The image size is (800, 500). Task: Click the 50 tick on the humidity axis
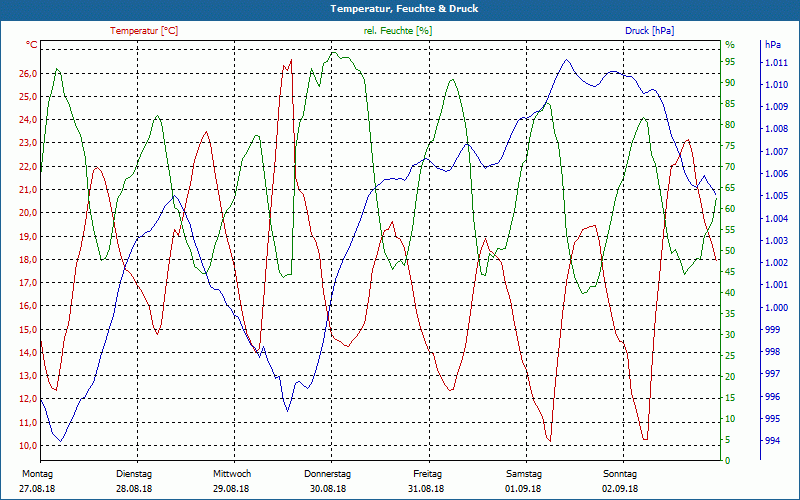(x=730, y=251)
